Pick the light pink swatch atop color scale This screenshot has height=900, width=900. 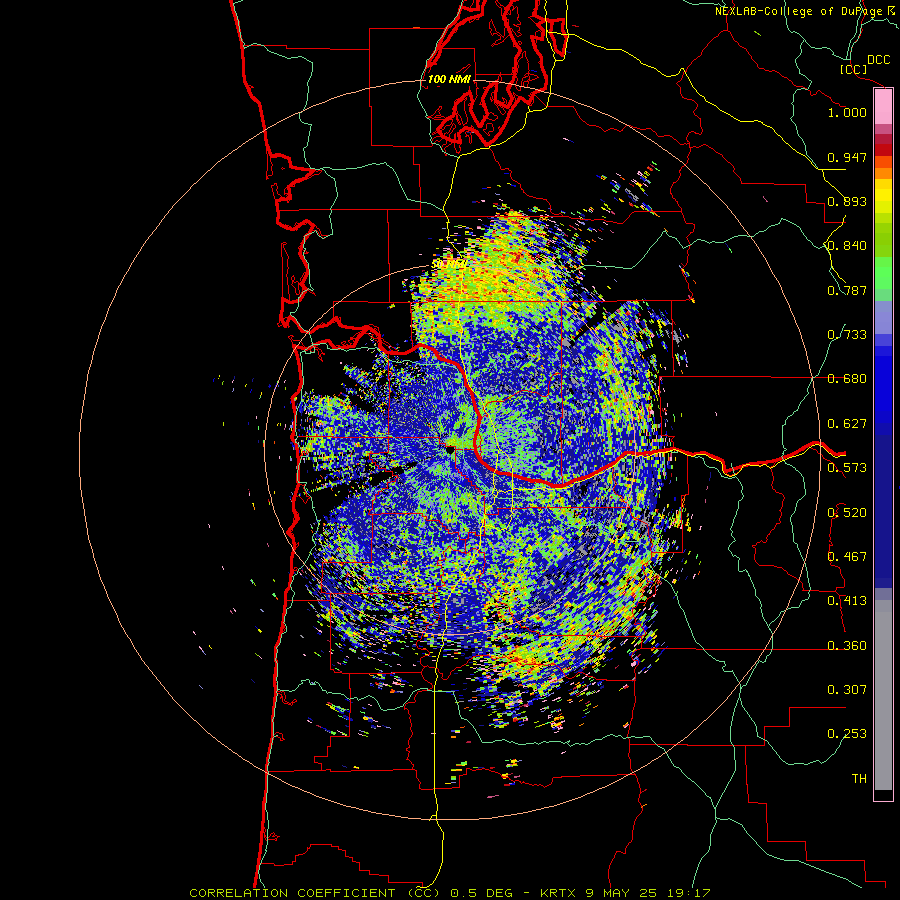[883, 106]
